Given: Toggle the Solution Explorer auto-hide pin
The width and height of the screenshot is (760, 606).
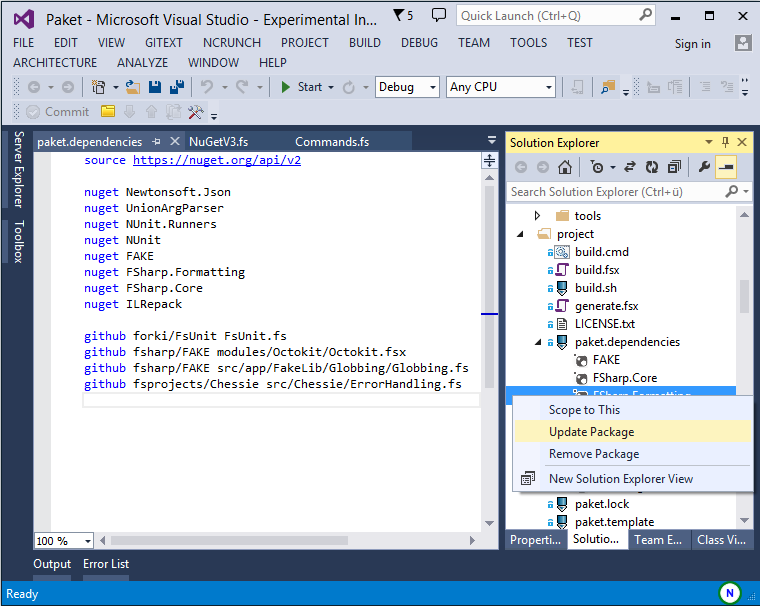Looking at the screenshot, I should (725, 142).
